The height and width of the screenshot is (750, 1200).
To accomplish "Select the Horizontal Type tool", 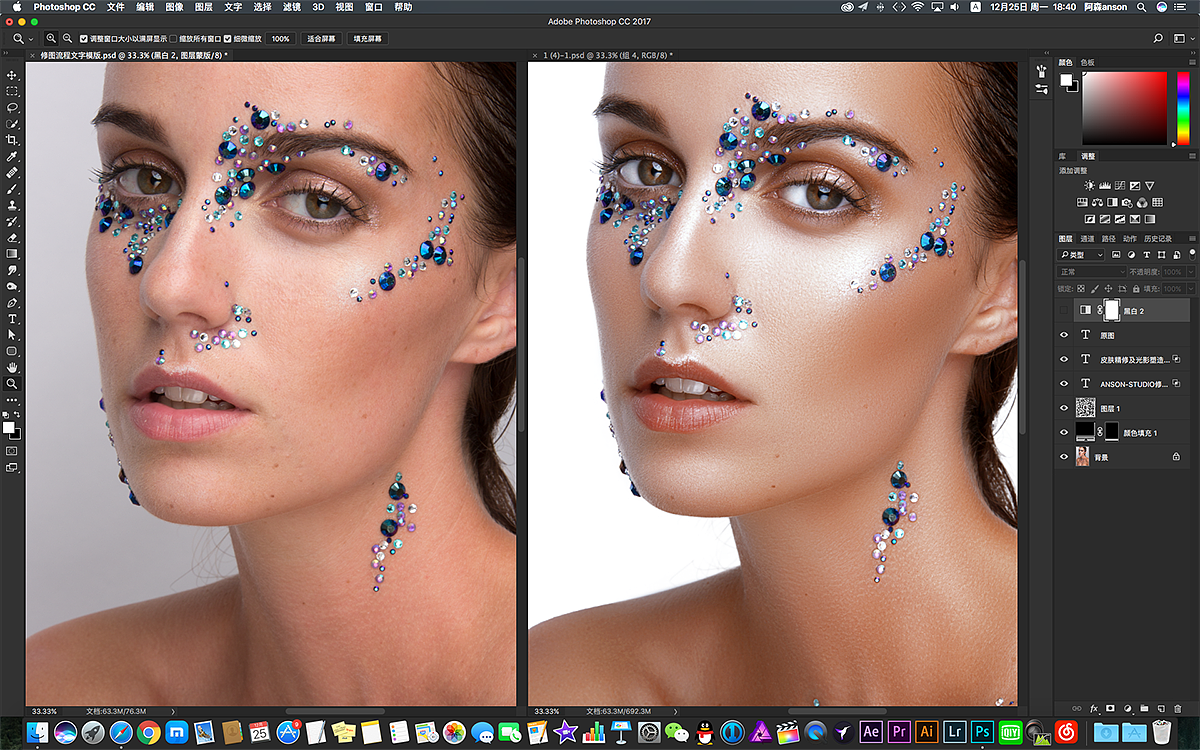I will click(12, 319).
